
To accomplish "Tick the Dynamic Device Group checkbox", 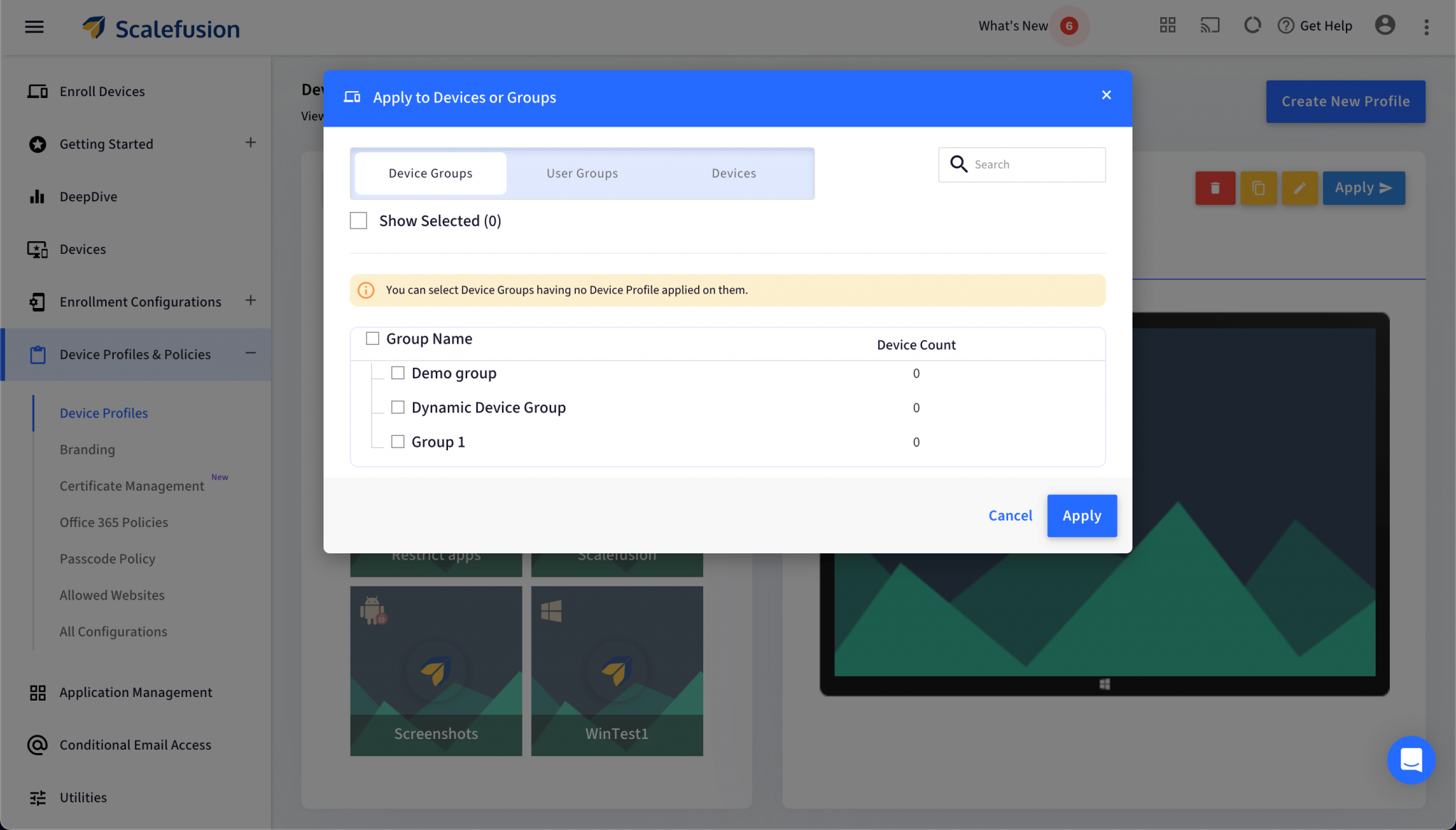I will pyautogui.click(x=398, y=408).
